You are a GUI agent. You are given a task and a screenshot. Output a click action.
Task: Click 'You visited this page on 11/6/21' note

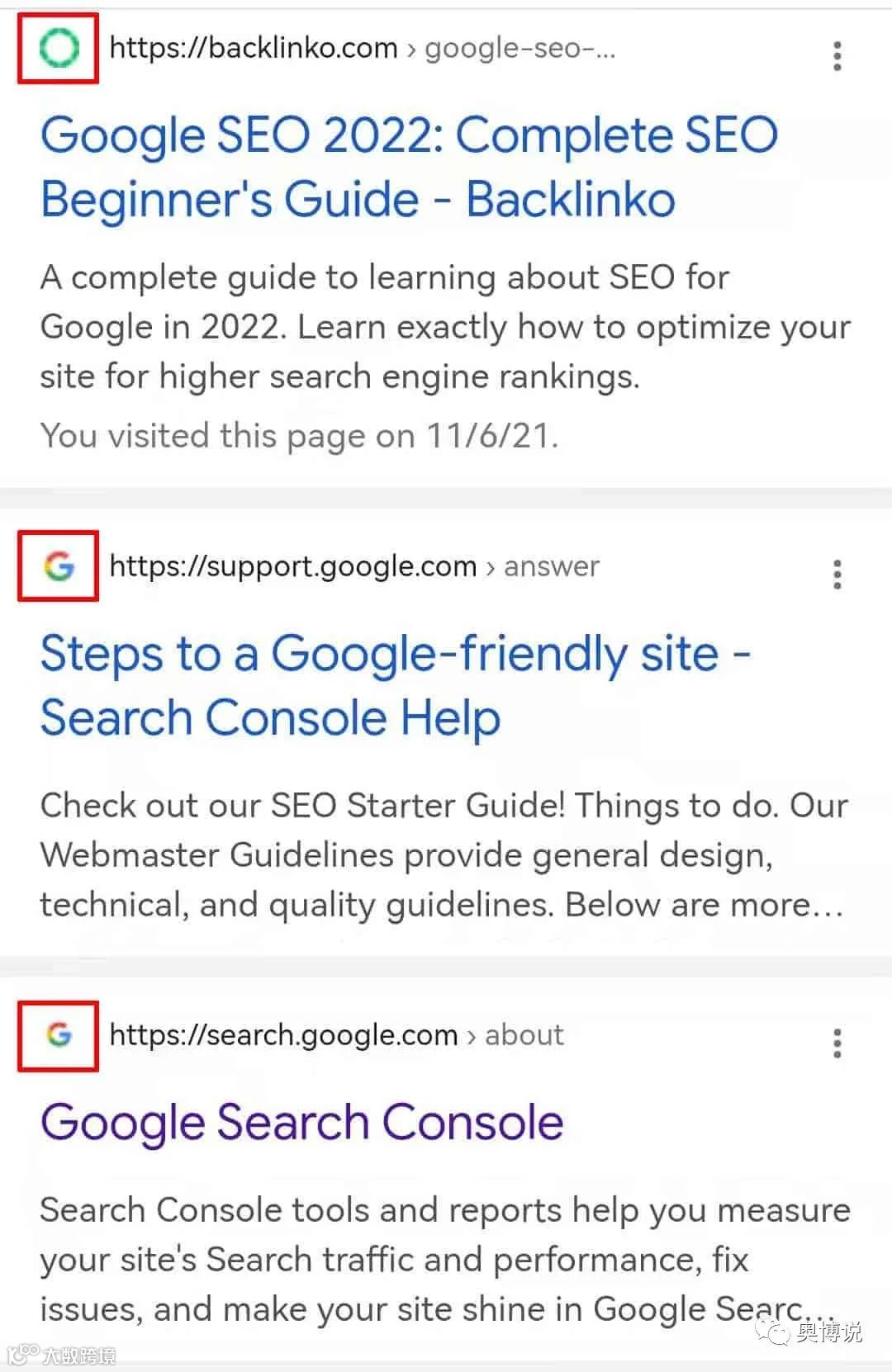pos(299,436)
